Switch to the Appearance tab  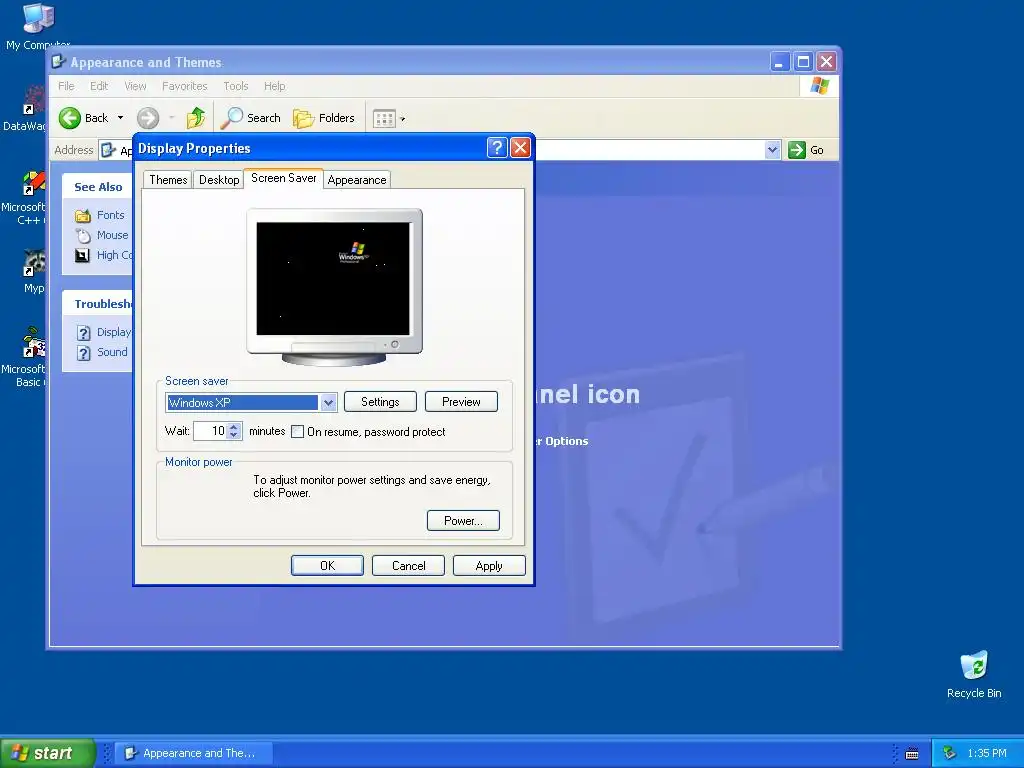[357, 180]
